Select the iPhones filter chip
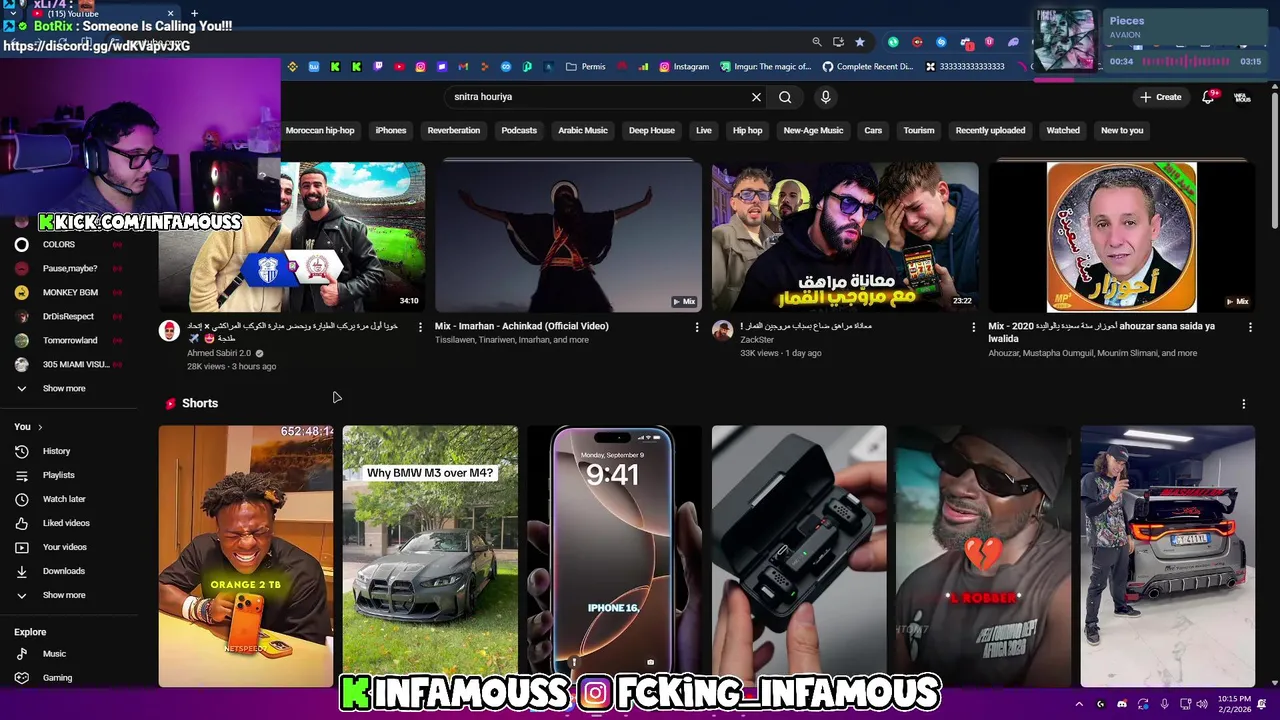 click(x=391, y=130)
